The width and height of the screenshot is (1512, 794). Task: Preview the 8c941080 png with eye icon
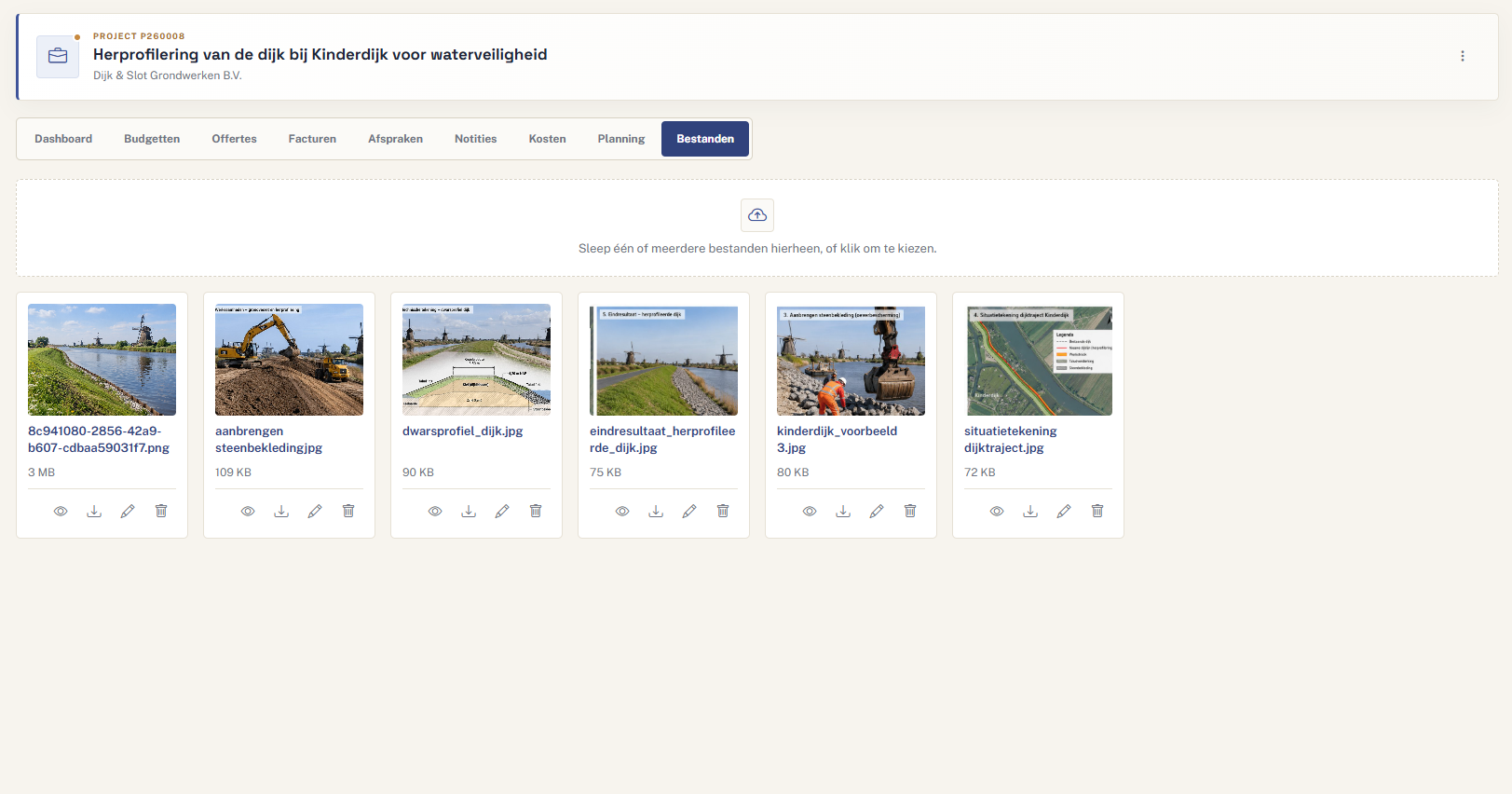61,511
